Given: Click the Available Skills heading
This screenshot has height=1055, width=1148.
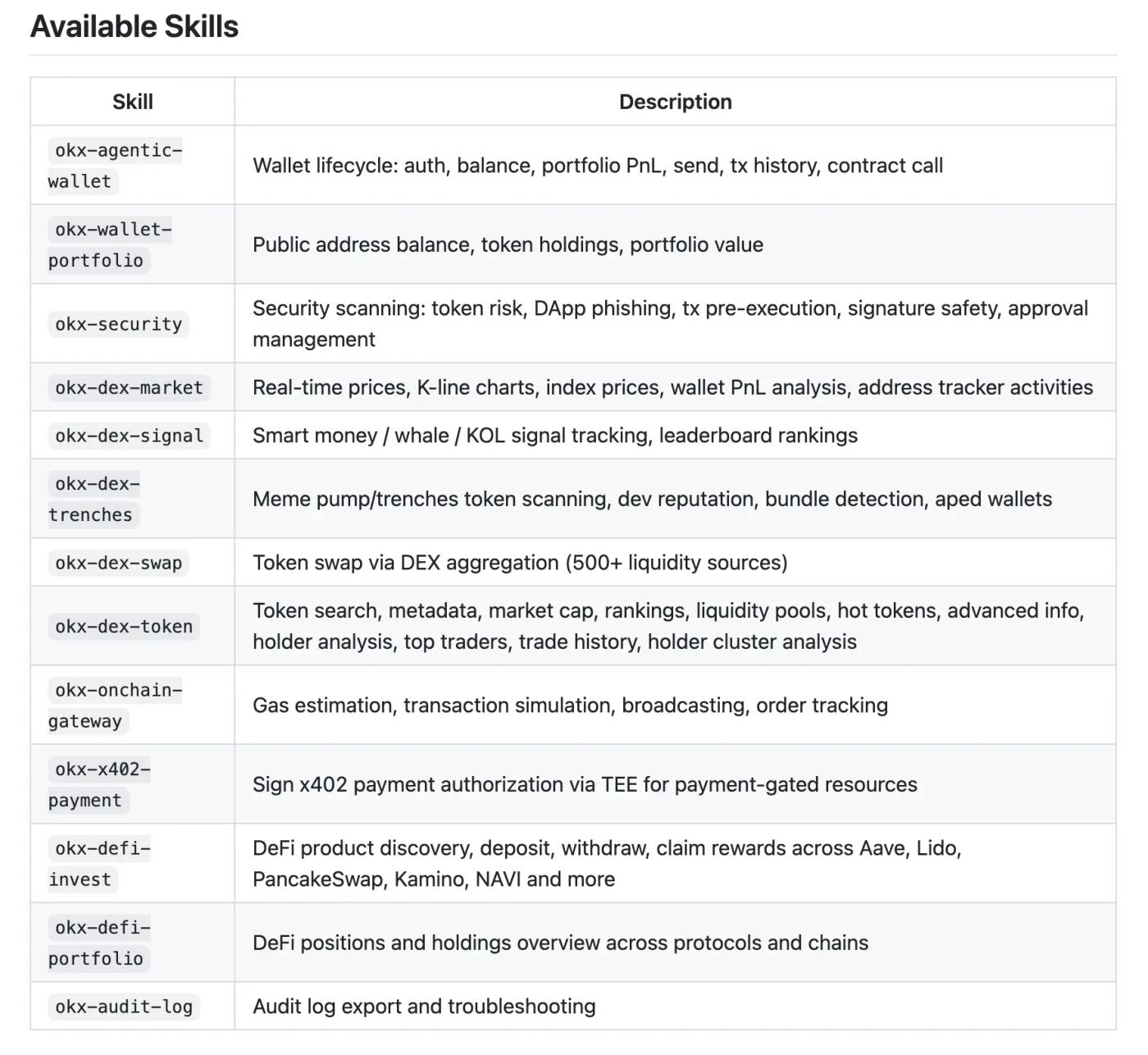Looking at the screenshot, I should pos(134,27).
